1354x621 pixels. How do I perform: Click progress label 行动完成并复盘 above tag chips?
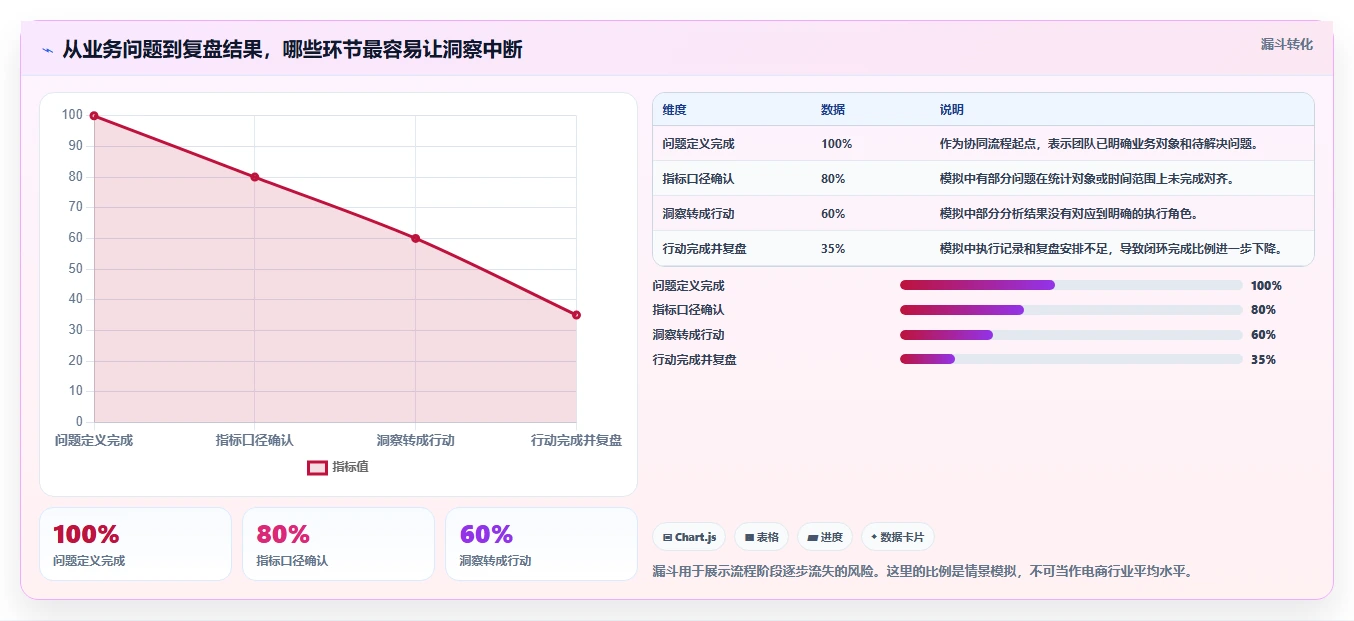click(x=694, y=360)
